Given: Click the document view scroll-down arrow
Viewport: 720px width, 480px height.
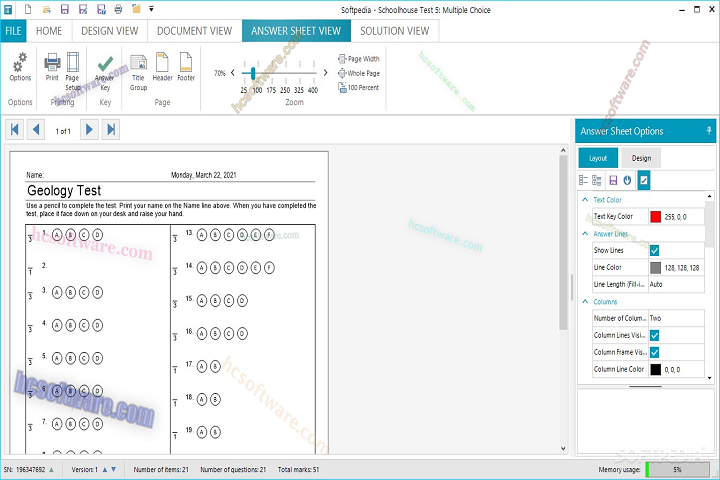Looking at the screenshot, I should (x=563, y=449).
